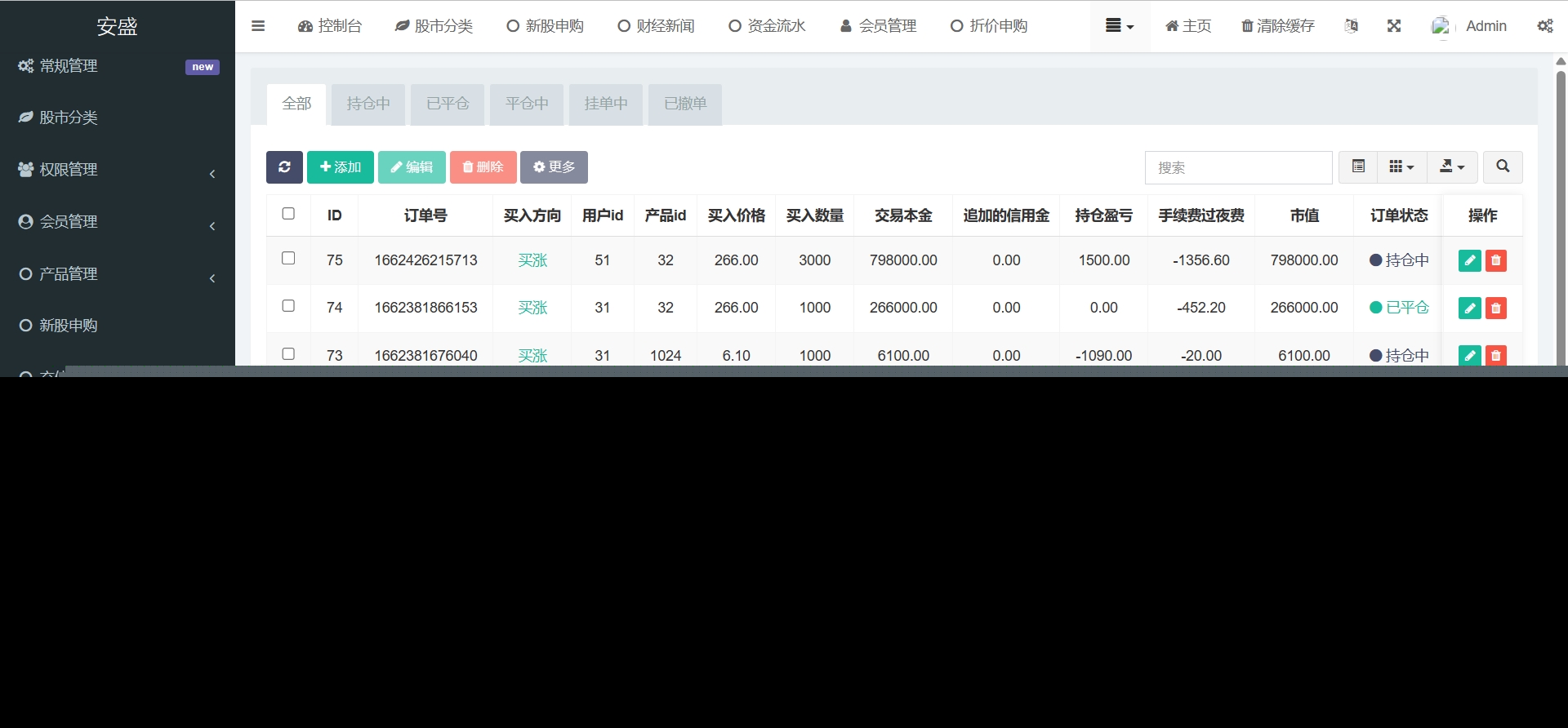
Task: Check the row with ID 75
Action: 288,258
